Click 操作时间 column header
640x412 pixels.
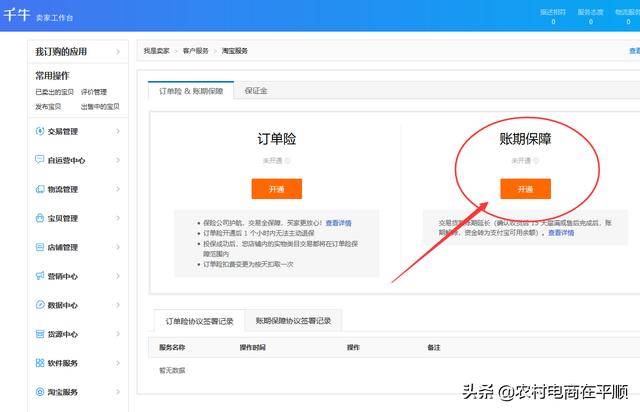point(252,347)
